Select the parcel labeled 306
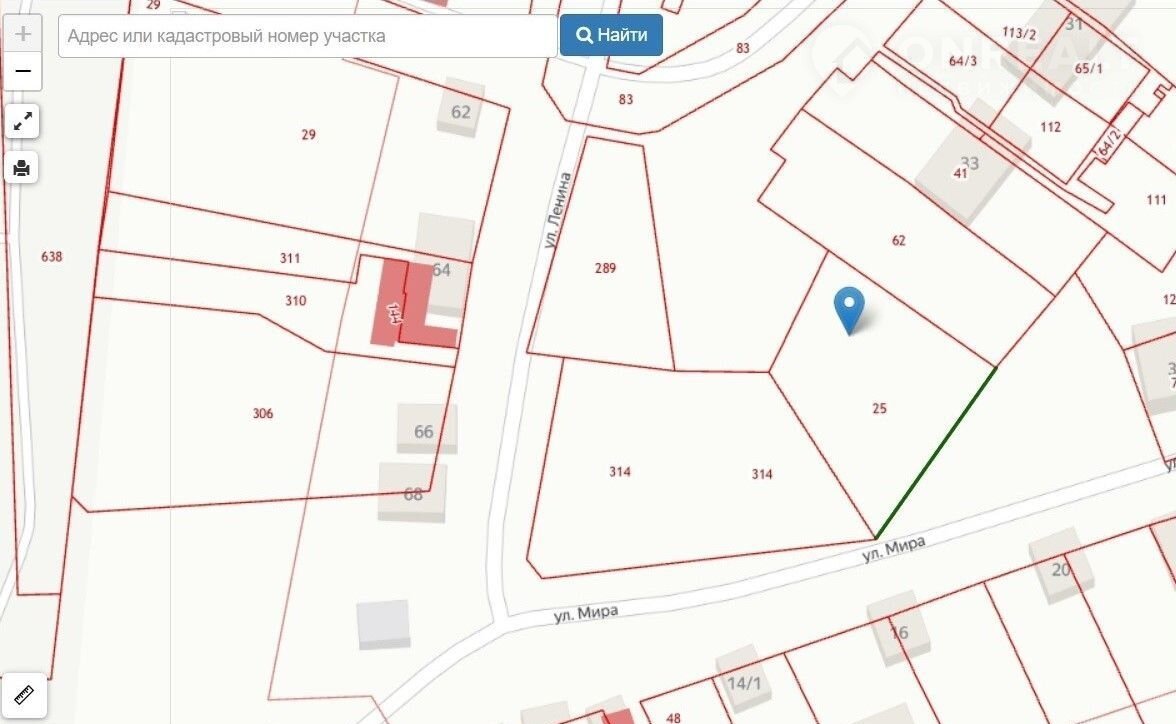This screenshot has height=724, width=1176. click(x=263, y=414)
